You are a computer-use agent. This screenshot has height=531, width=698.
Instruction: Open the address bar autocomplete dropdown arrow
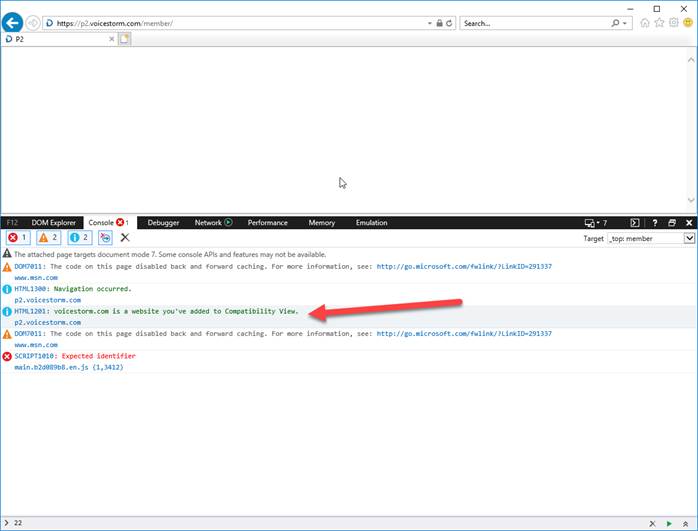430,23
